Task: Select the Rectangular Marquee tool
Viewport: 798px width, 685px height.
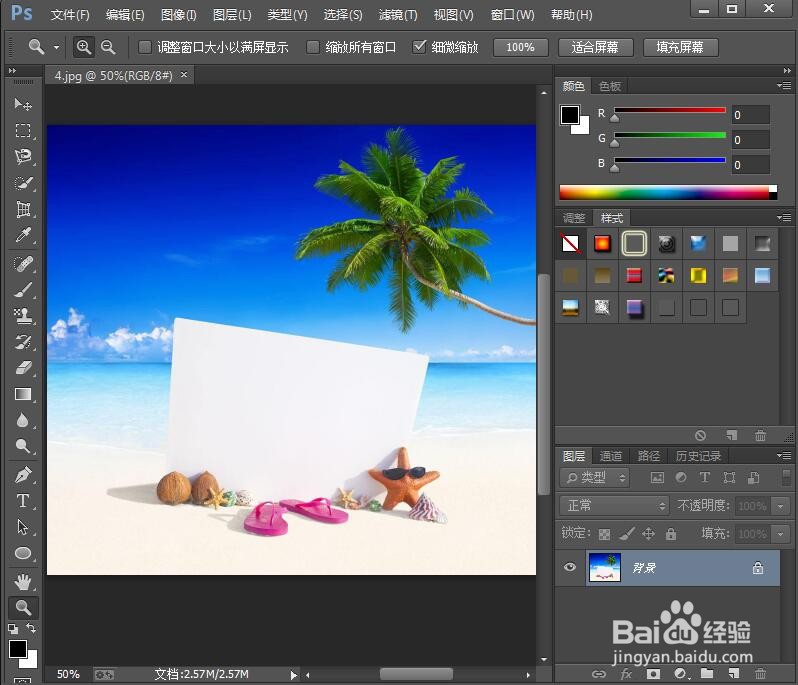Action: (x=22, y=130)
